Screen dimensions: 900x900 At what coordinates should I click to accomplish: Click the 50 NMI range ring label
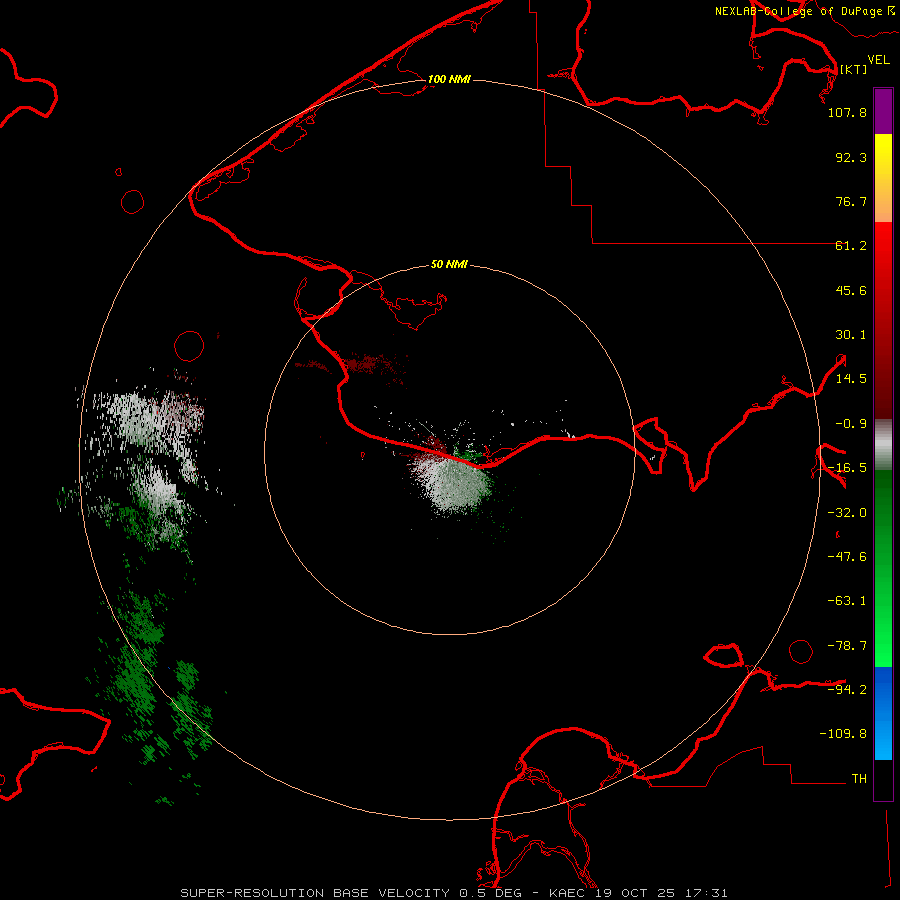coord(449,265)
